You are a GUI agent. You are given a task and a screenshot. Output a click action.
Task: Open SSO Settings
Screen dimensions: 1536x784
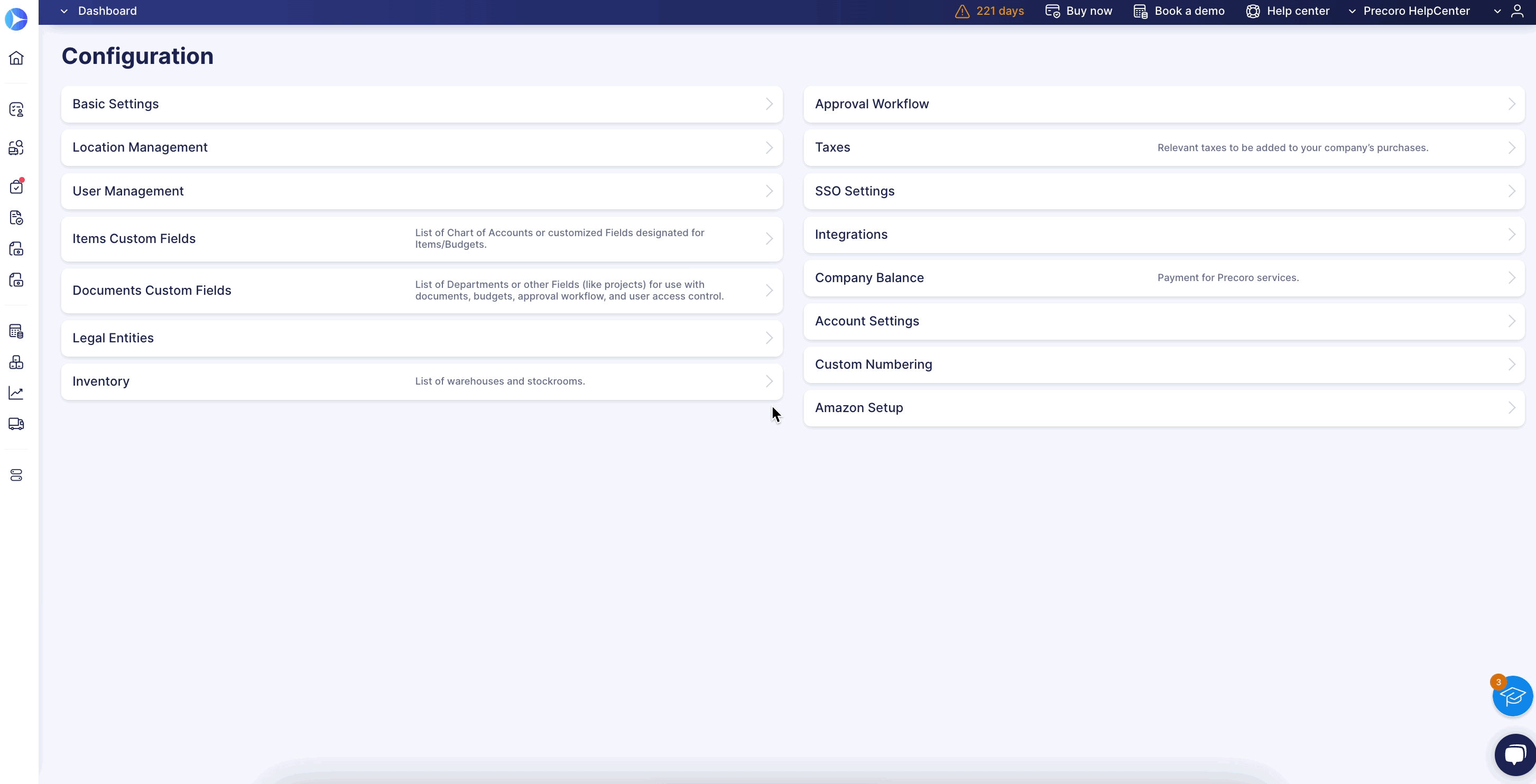pyautogui.click(x=1164, y=191)
